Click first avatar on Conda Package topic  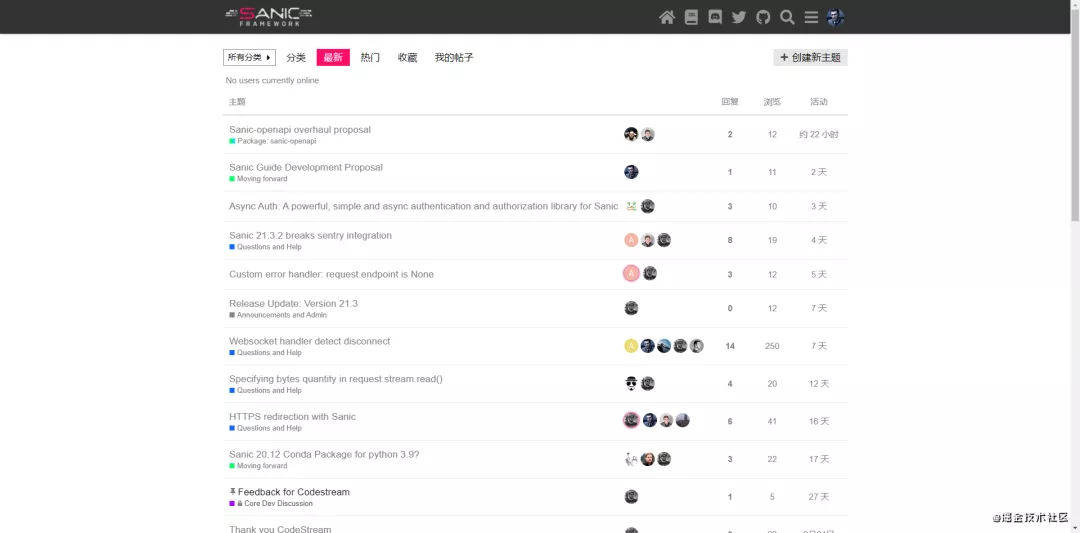(631, 459)
